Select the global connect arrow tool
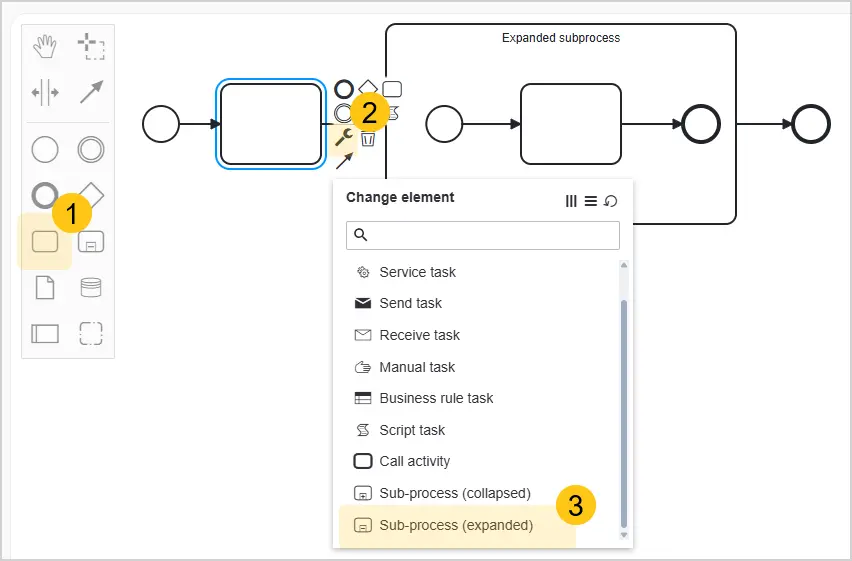852x561 pixels. 91,92
